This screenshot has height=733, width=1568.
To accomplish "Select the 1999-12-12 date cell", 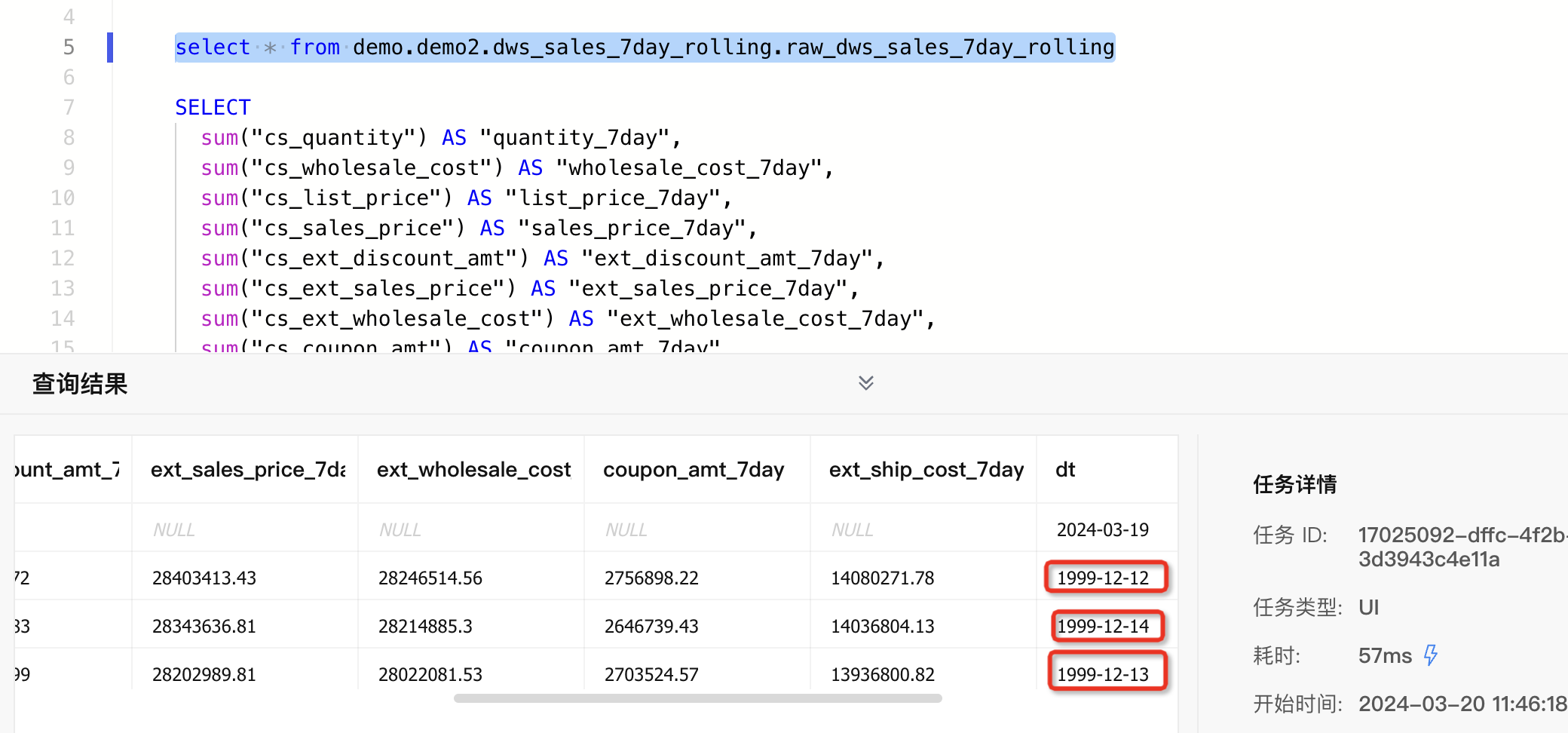I will pyautogui.click(x=1103, y=578).
